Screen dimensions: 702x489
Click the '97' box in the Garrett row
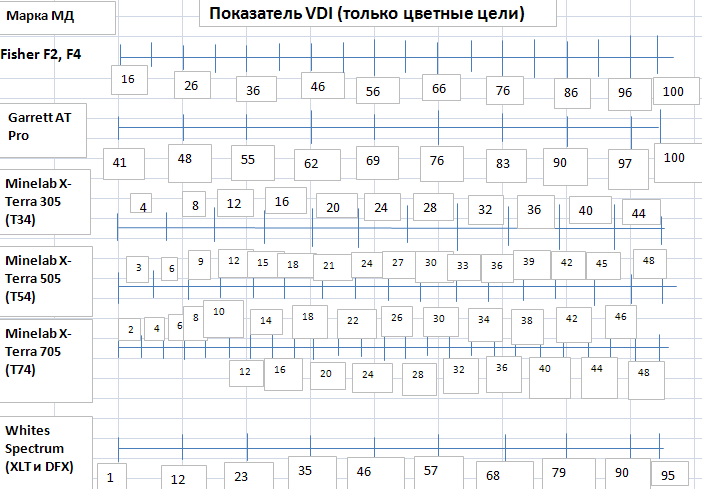628,169
